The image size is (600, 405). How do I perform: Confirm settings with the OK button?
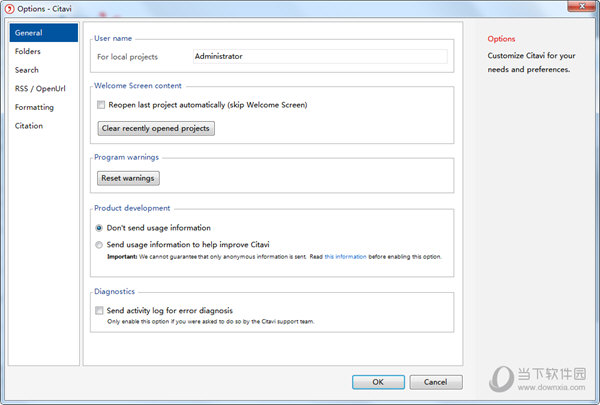tap(378, 382)
